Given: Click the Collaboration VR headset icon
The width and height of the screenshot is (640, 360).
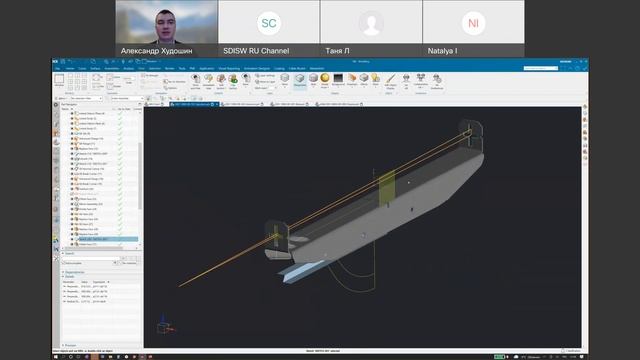Looking at the screenshot, I should click(x=420, y=80).
